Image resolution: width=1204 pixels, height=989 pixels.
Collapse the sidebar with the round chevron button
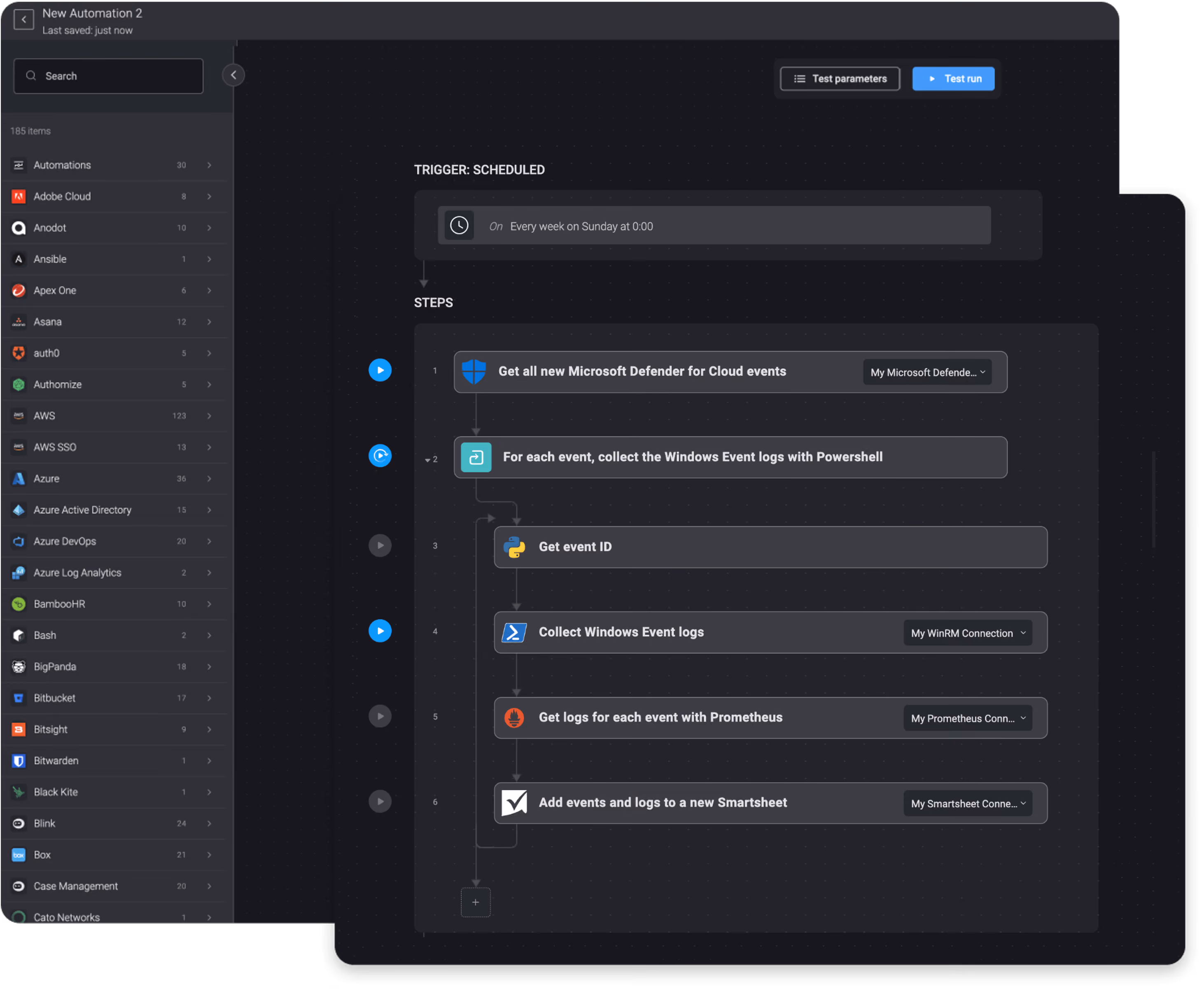click(233, 75)
